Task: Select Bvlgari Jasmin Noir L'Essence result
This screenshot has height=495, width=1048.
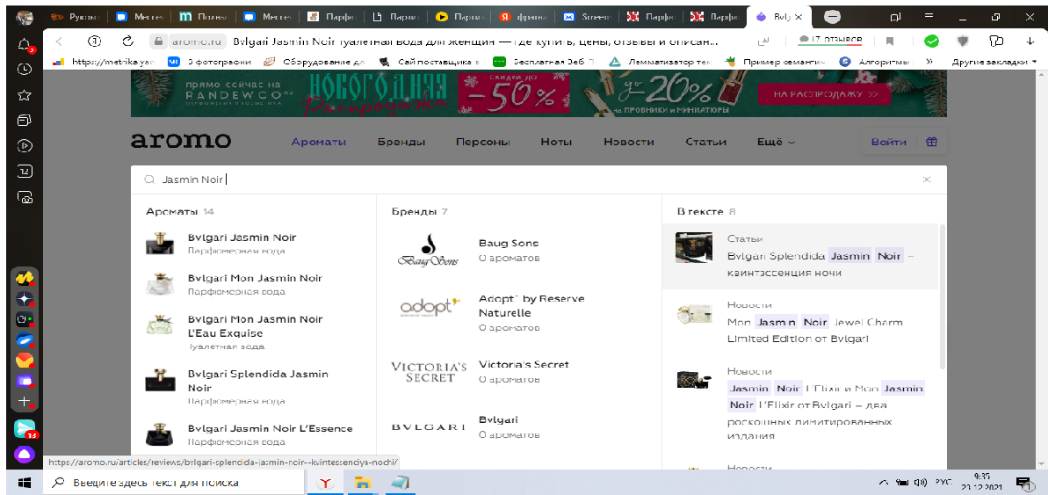Action: pos(270,428)
